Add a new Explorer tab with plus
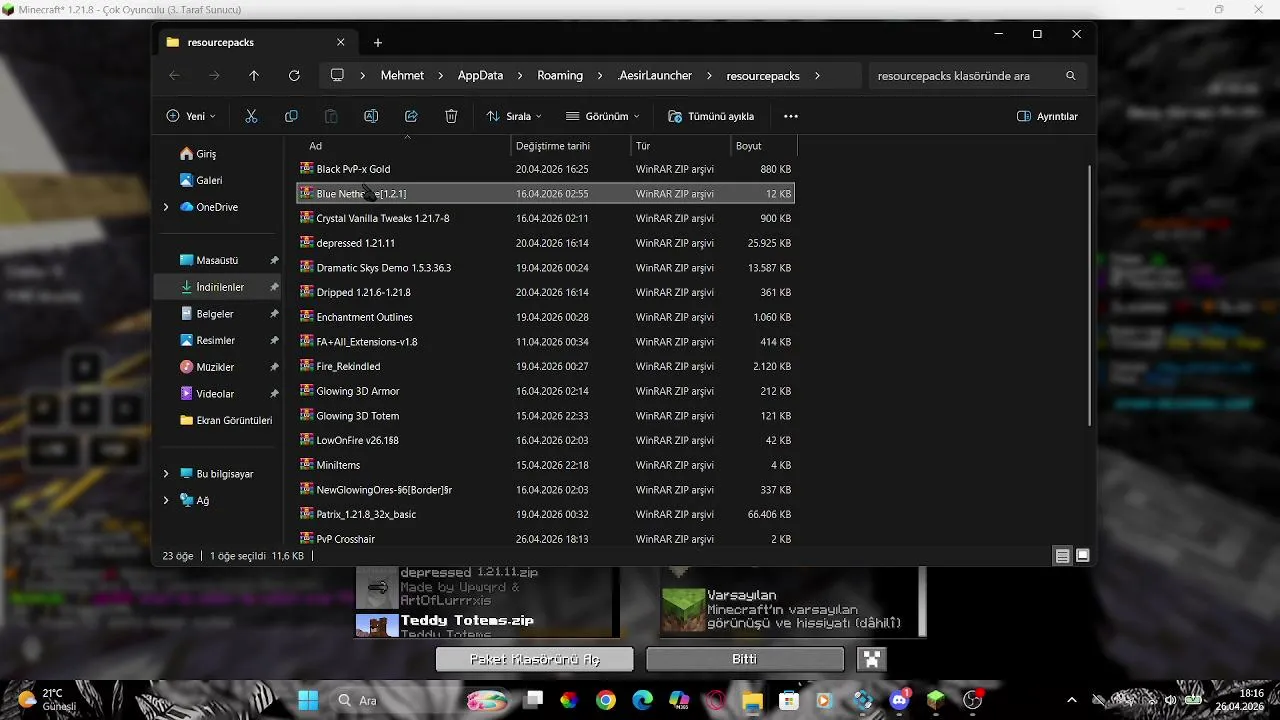Image resolution: width=1280 pixels, height=720 pixels. pos(377,42)
